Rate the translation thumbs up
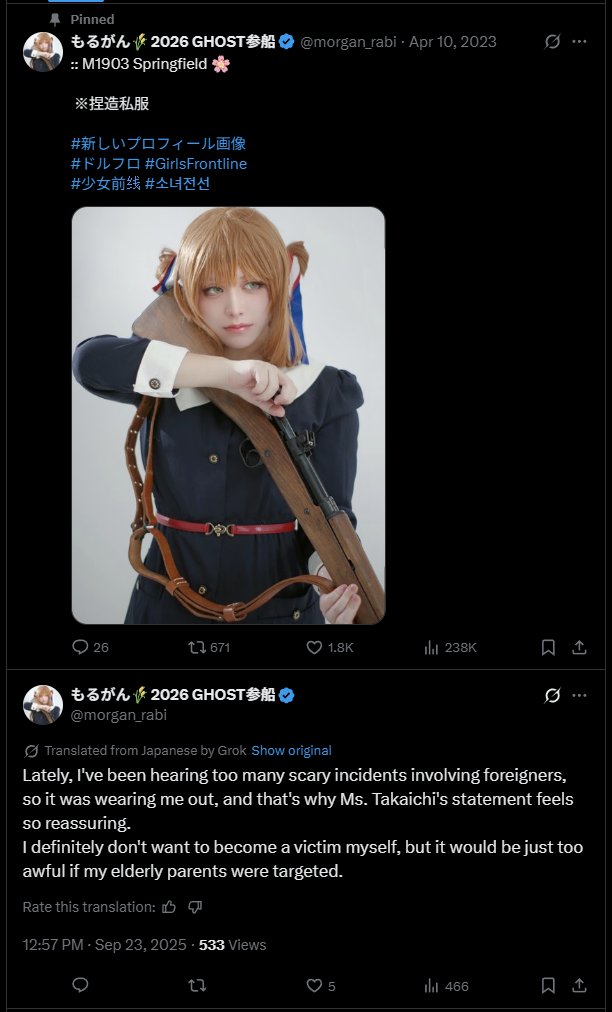 169,907
